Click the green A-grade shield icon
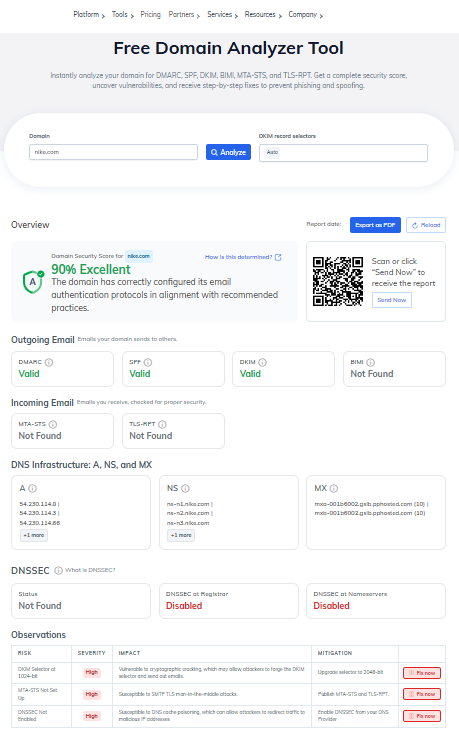Image resolution: width=459 pixels, height=730 pixels. (x=33, y=282)
